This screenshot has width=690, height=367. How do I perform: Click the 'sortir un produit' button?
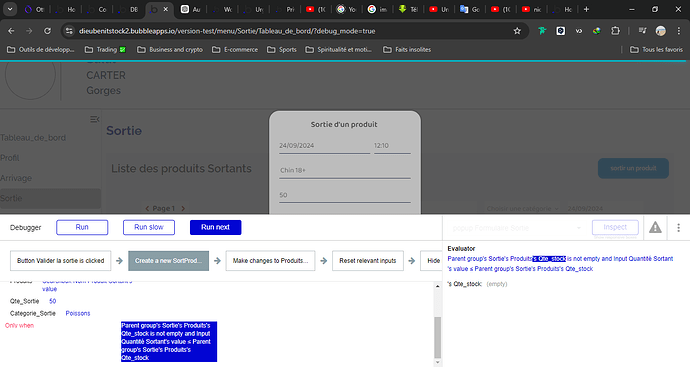coord(633,168)
